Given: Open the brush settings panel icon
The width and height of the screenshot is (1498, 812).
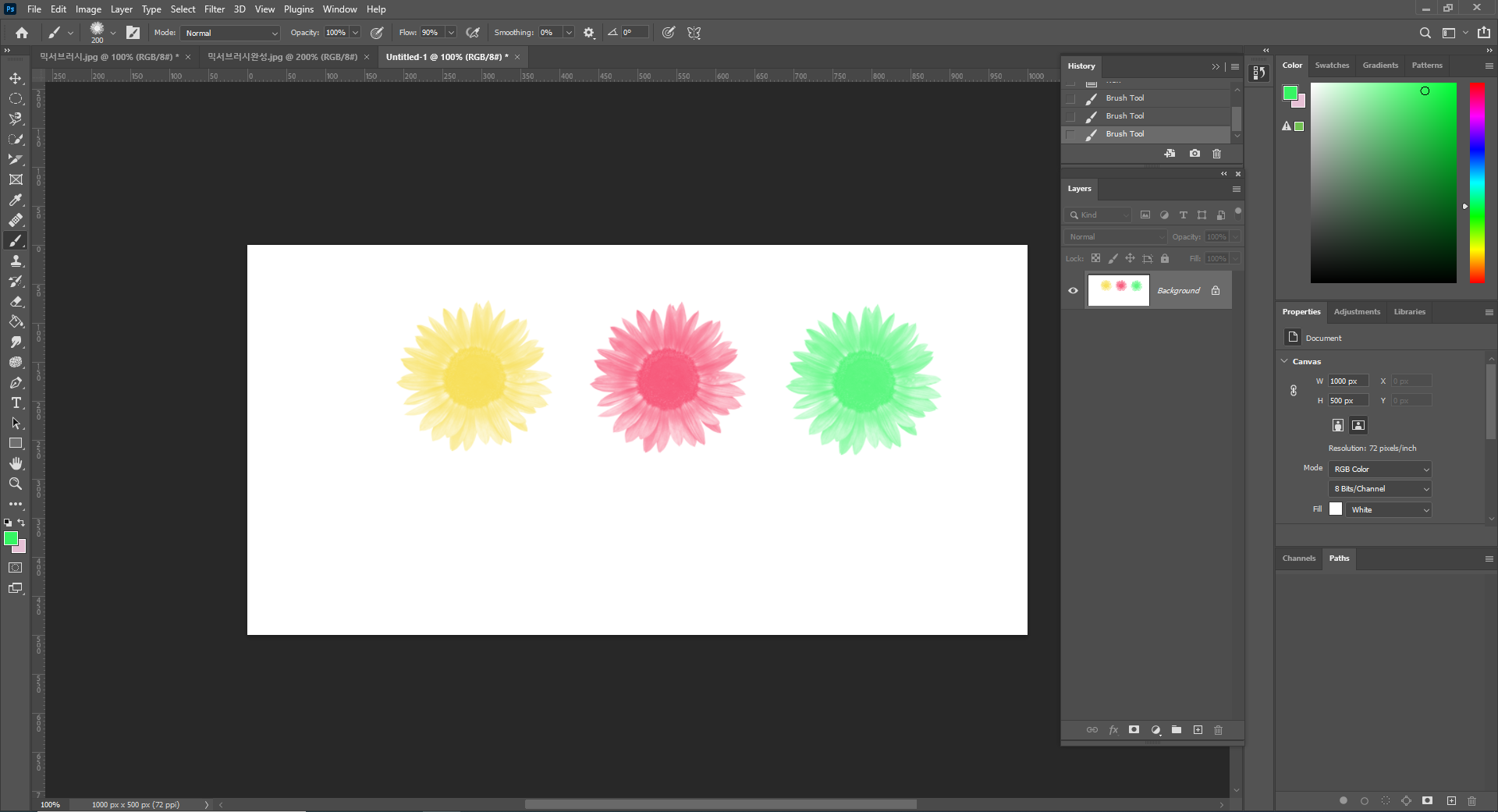Looking at the screenshot, I should (133, 33).
